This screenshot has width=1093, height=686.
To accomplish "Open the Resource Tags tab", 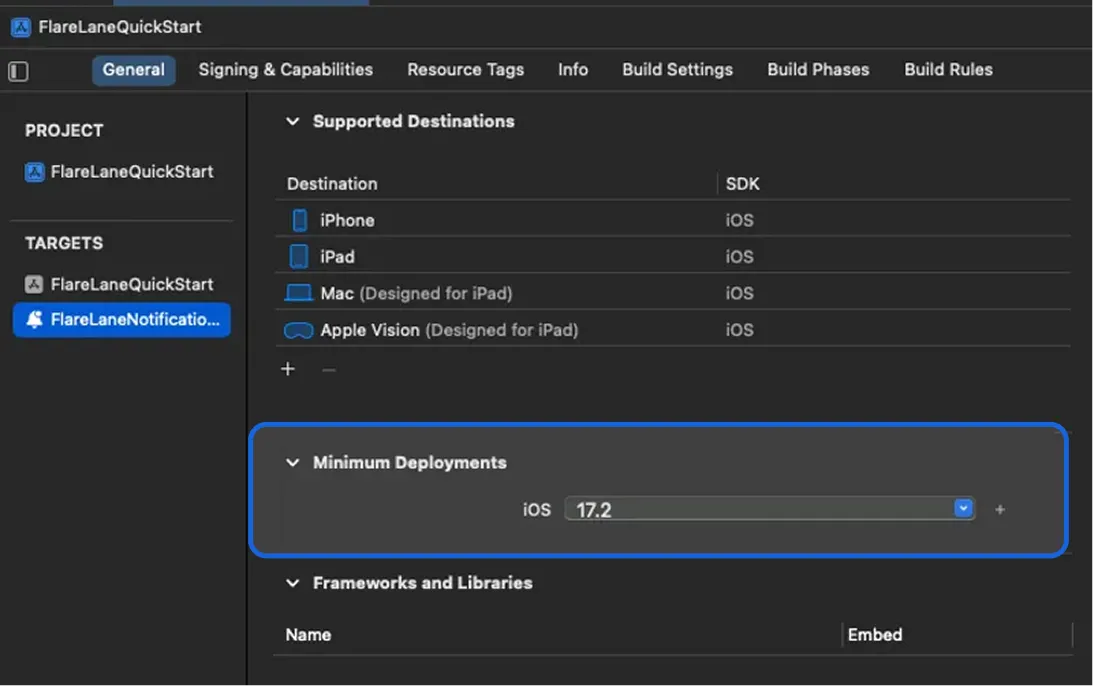I will click(466, 70).
